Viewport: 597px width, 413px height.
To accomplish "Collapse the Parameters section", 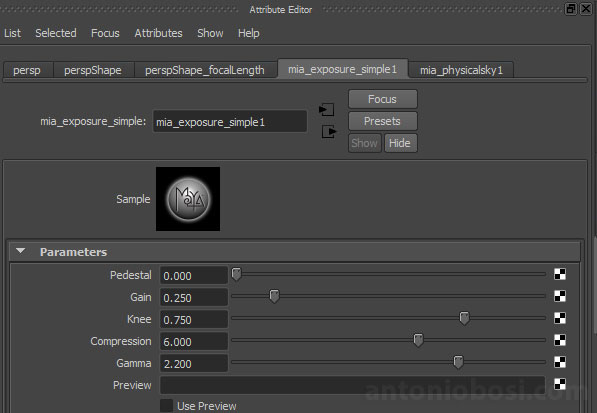I will point(21,251).
